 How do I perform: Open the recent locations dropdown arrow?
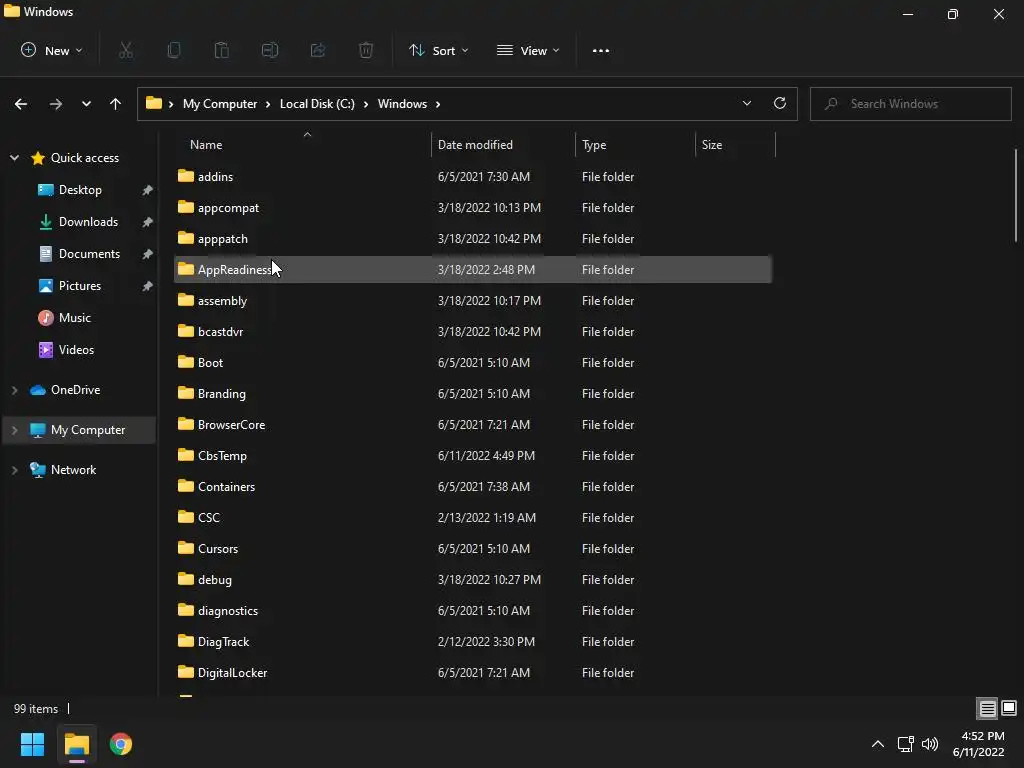86,104
